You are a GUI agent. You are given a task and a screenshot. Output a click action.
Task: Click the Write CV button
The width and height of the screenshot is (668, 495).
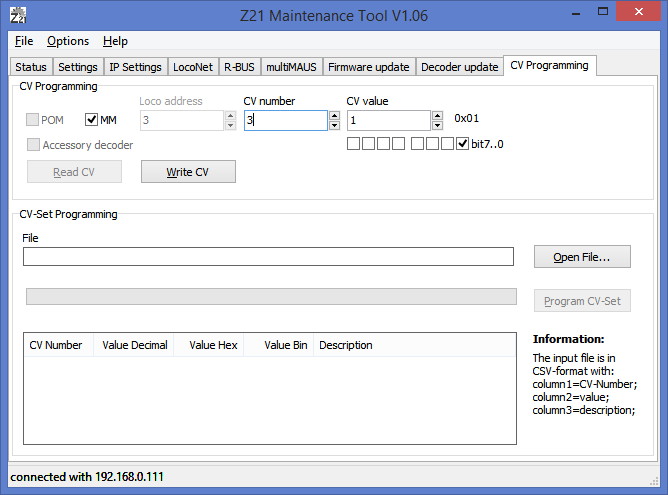tap(188, 172)
